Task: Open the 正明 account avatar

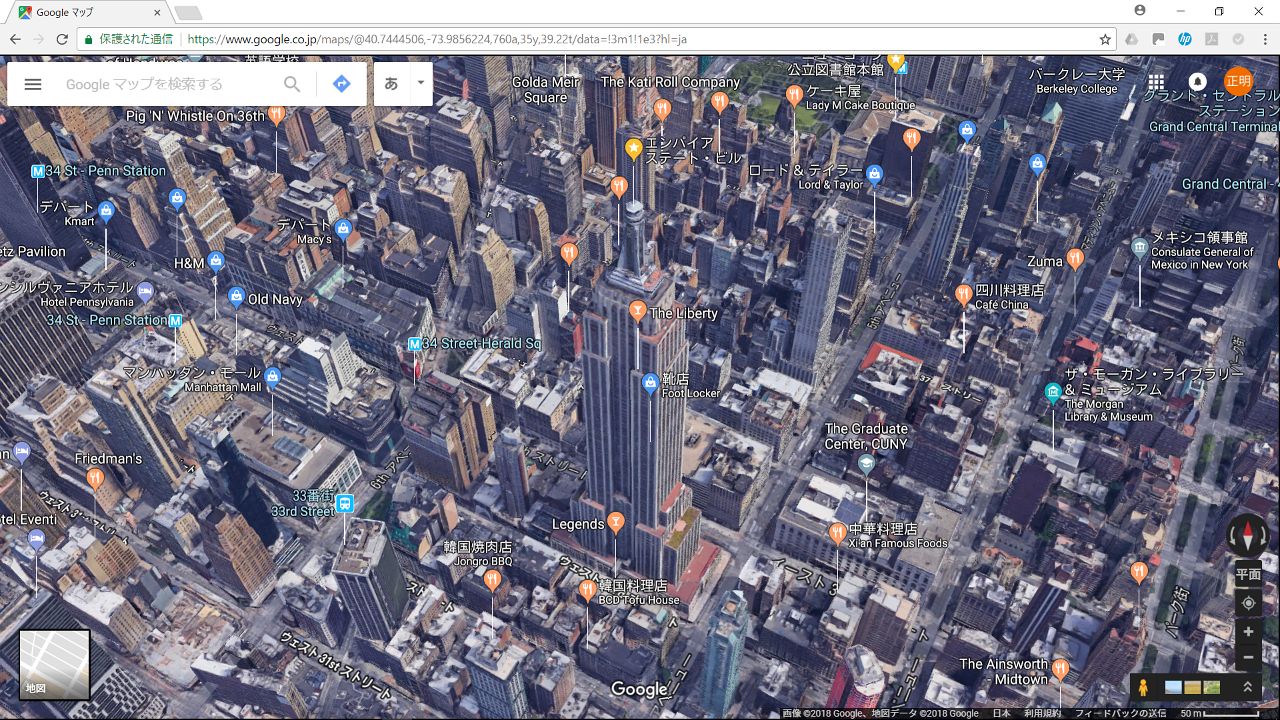Action: pos(1238,82)
